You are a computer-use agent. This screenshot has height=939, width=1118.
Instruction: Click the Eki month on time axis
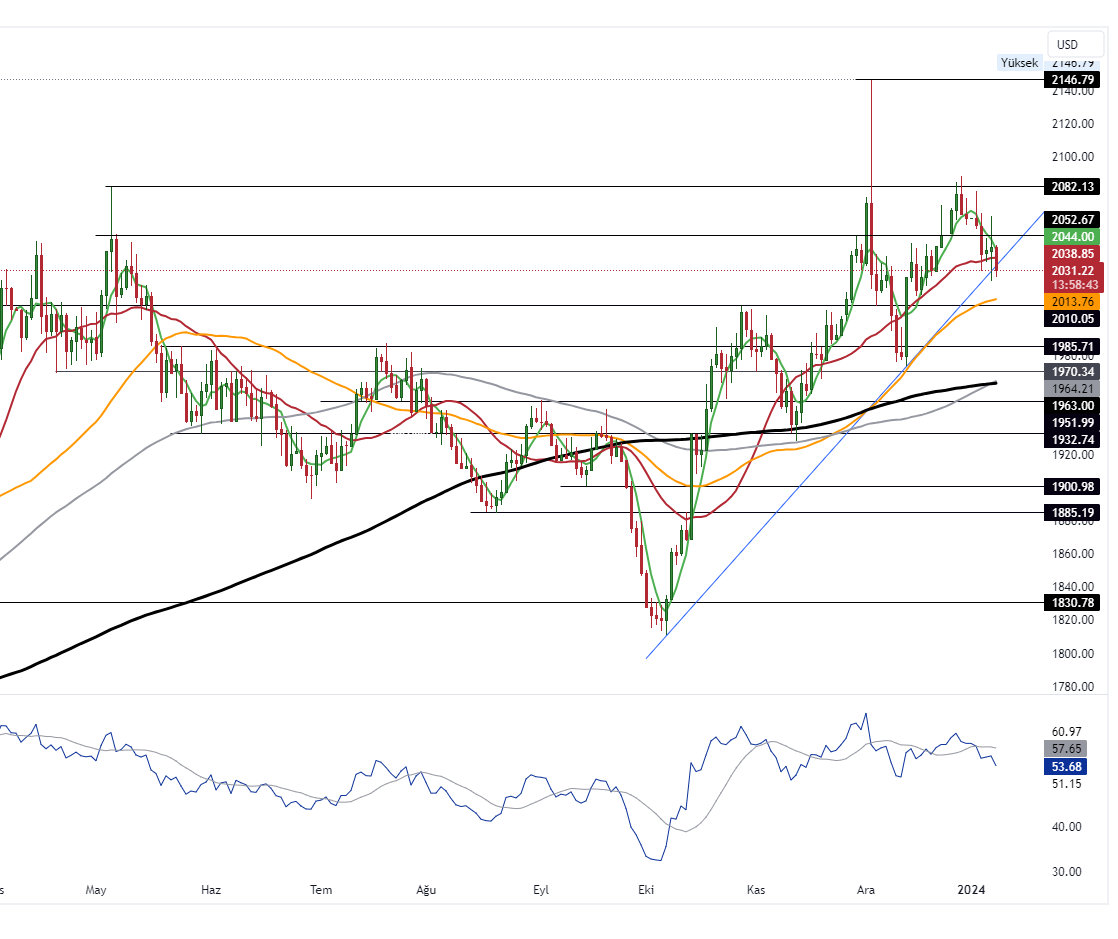[647, 889]
